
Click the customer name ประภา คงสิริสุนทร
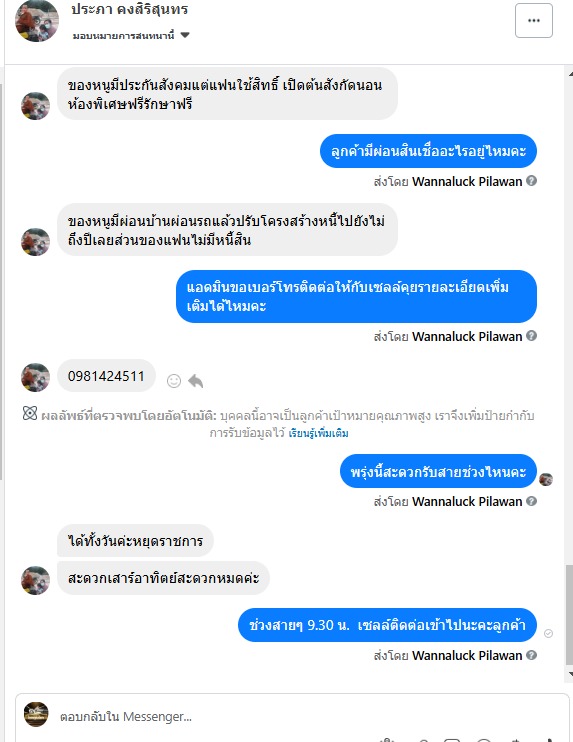[x=130, y=9]
